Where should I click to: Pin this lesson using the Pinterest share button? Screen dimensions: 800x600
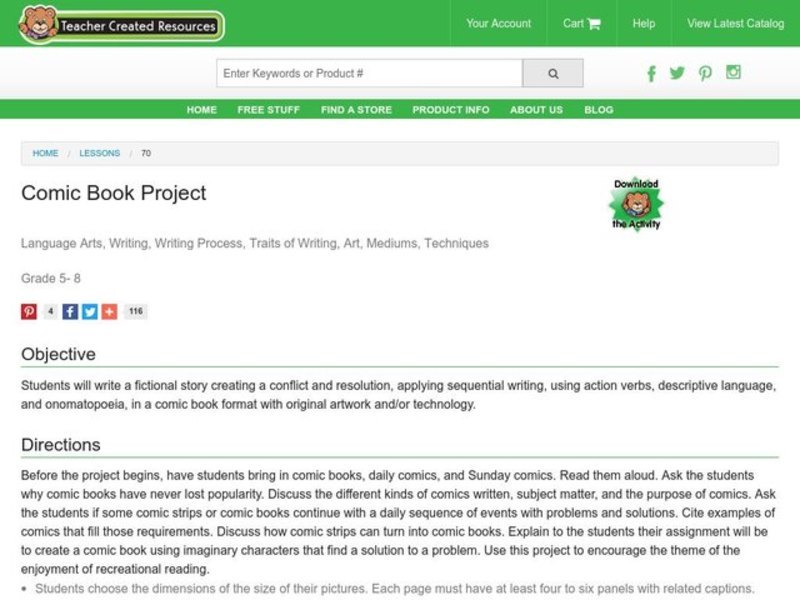pos(29,311)
